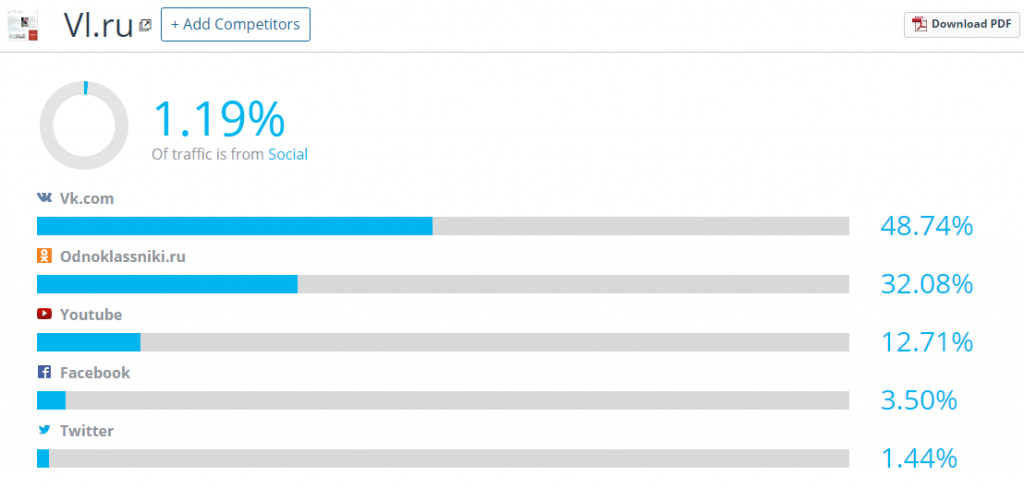This screenshot has width=1024, height=488.
Task: Click the Odnoklassniki orange icon
Action: coord(44,256)
